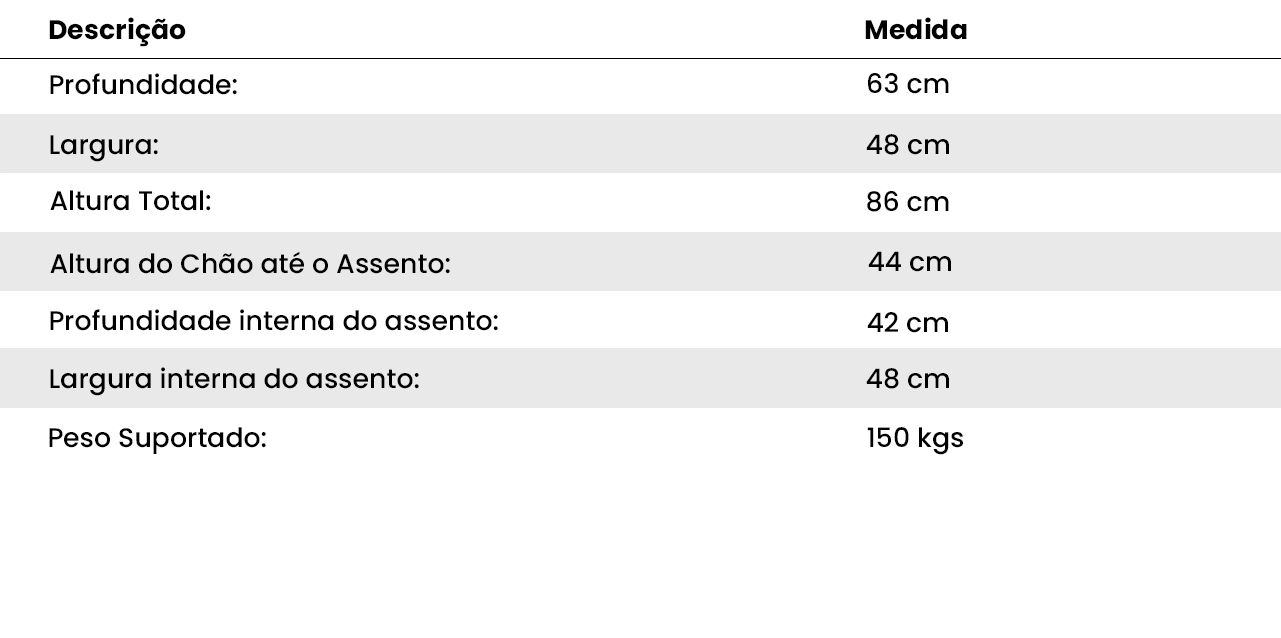Click the Altura Total: label

tap(130, 201)
